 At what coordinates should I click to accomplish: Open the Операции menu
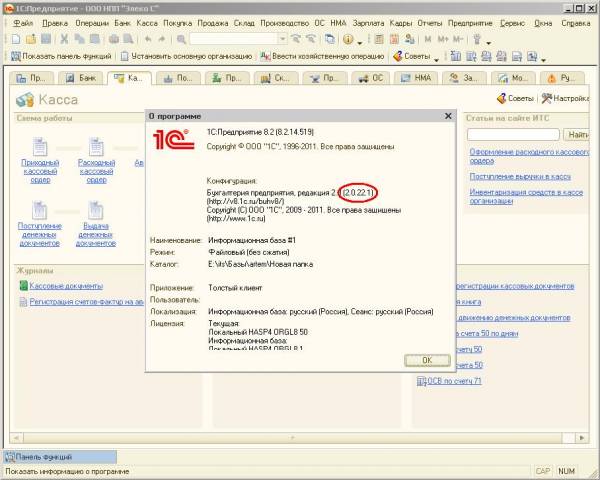pos(92,23)
